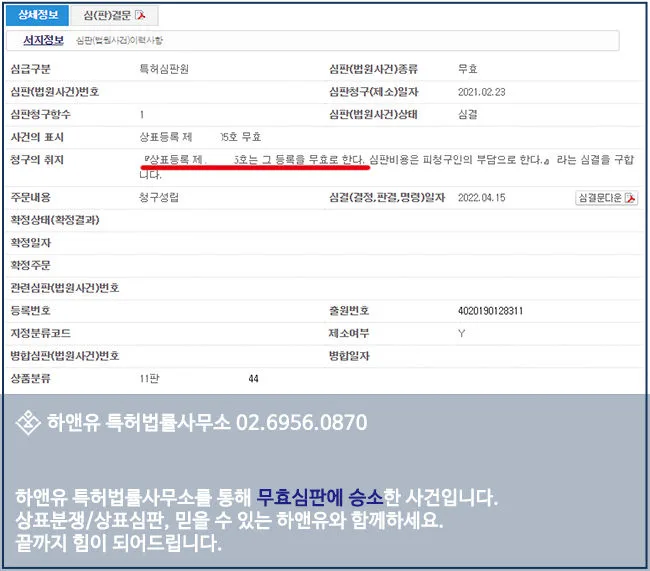The width and height of the screenshot is (650, 571).
Task: Click the 무효 trial type value
Action: tap(468, 69)
